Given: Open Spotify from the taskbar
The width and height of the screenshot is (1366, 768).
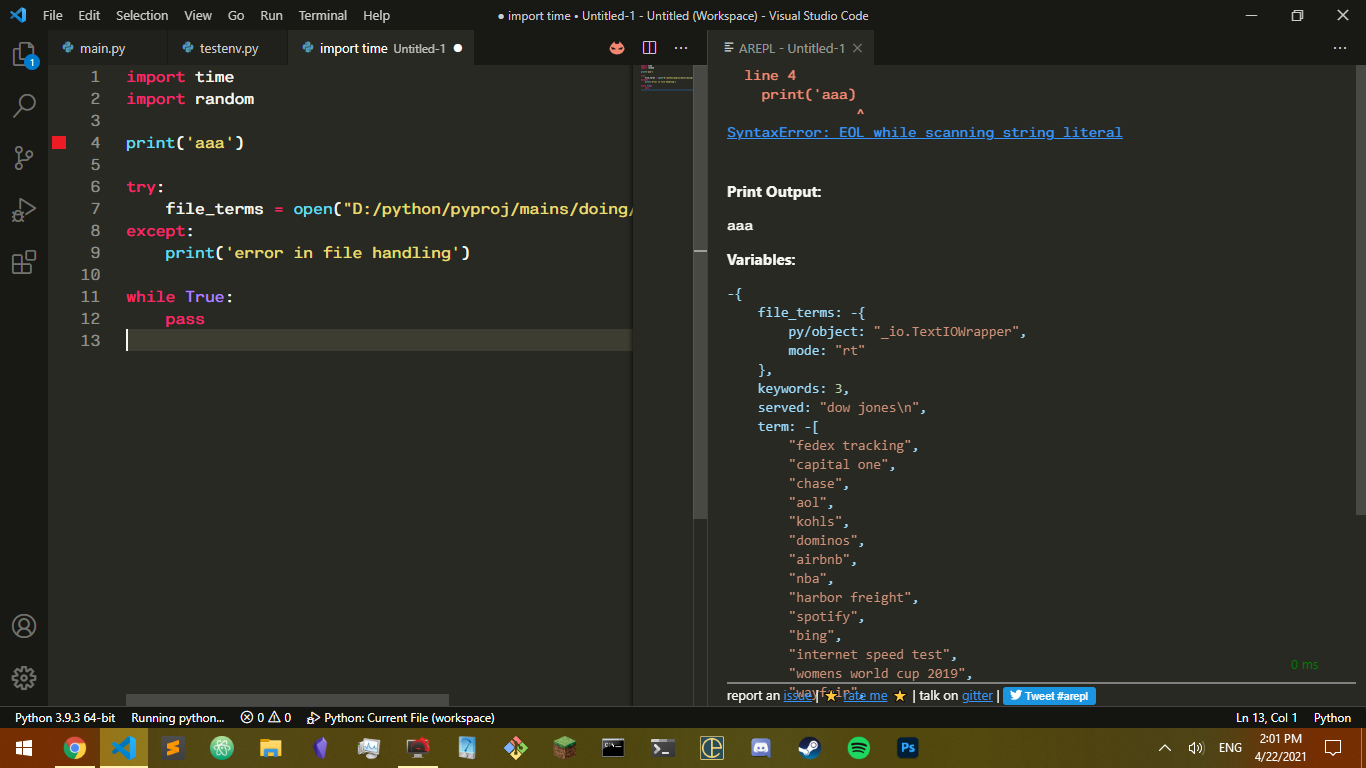Looking at the screenshot, I should click(x=859, y=748).
